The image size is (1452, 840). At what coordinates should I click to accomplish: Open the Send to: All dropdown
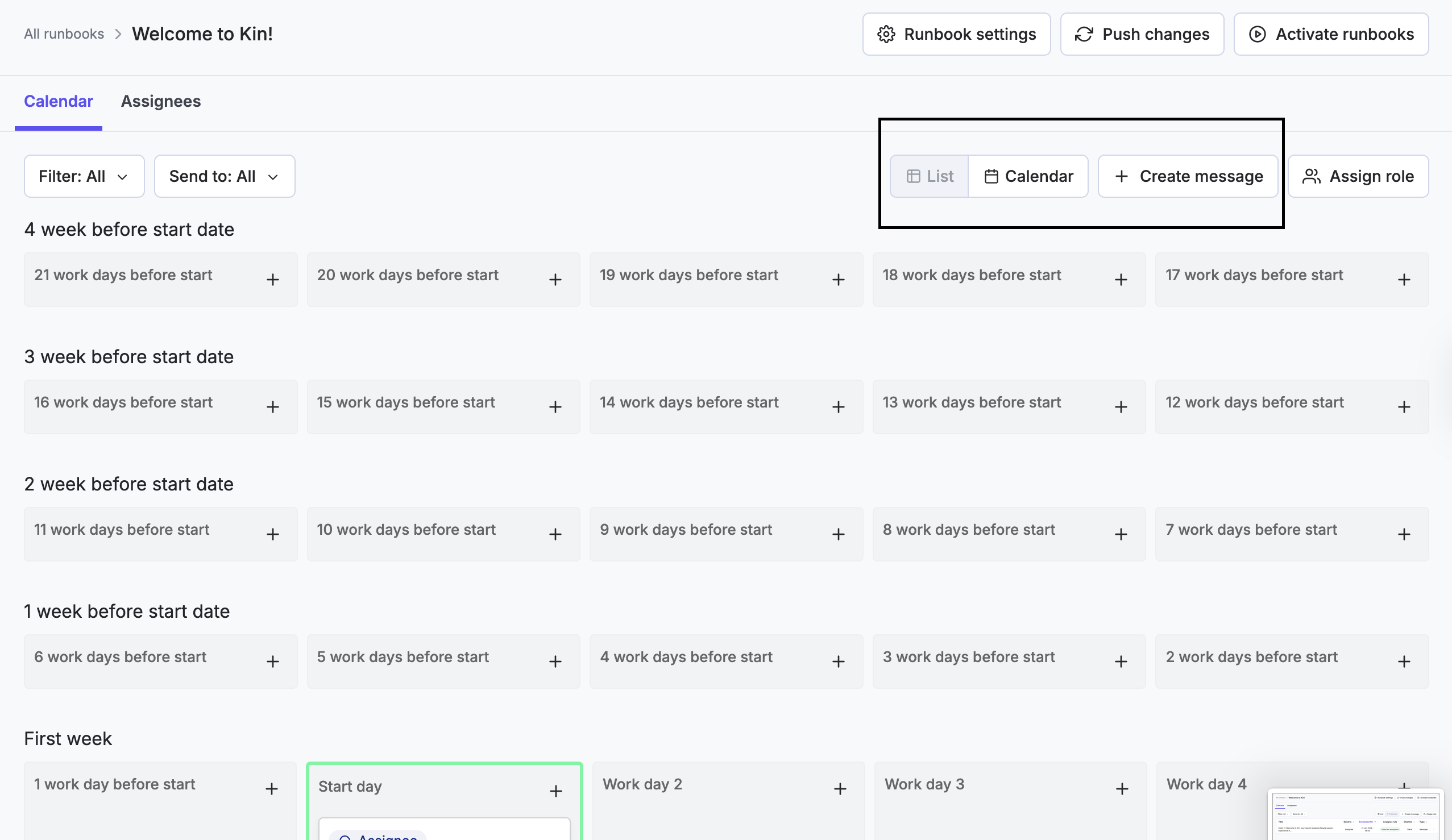click(x=225, y=176)
